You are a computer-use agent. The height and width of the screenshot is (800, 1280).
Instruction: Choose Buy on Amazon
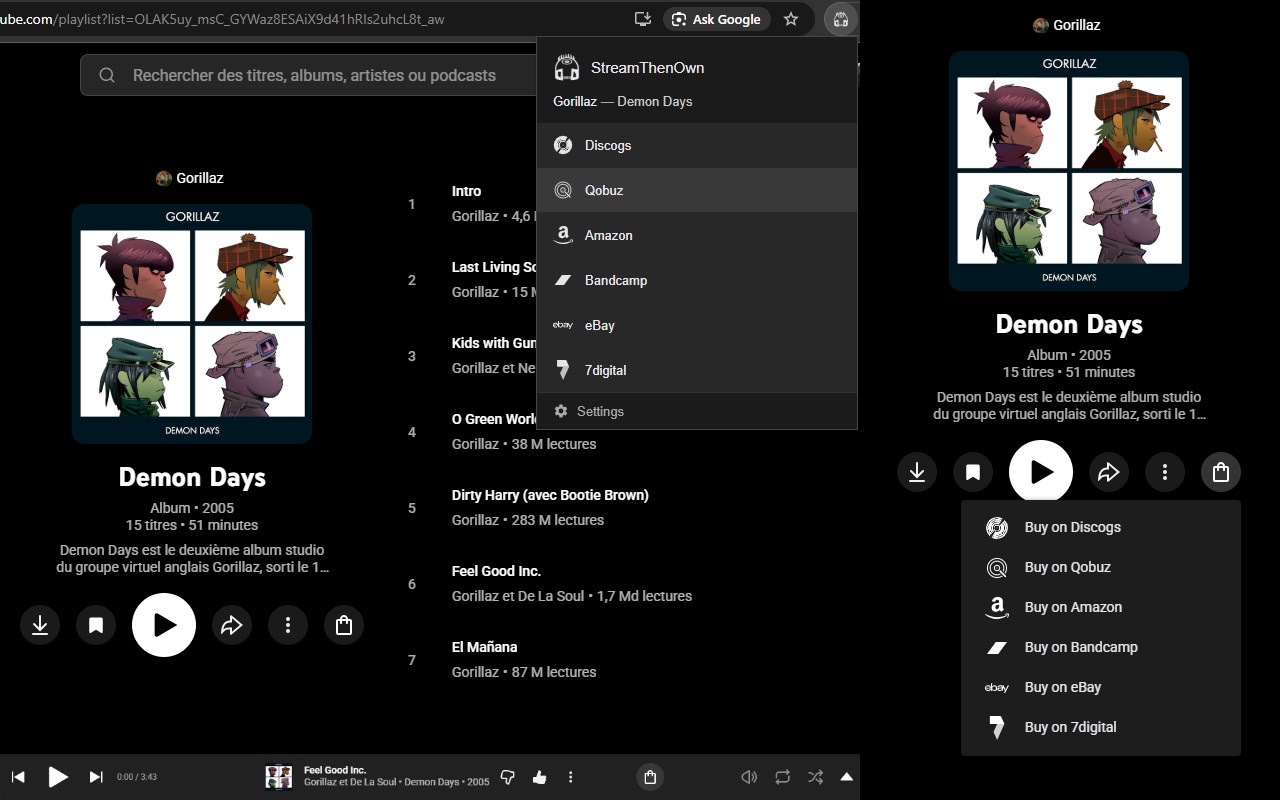click(1101, 607)
